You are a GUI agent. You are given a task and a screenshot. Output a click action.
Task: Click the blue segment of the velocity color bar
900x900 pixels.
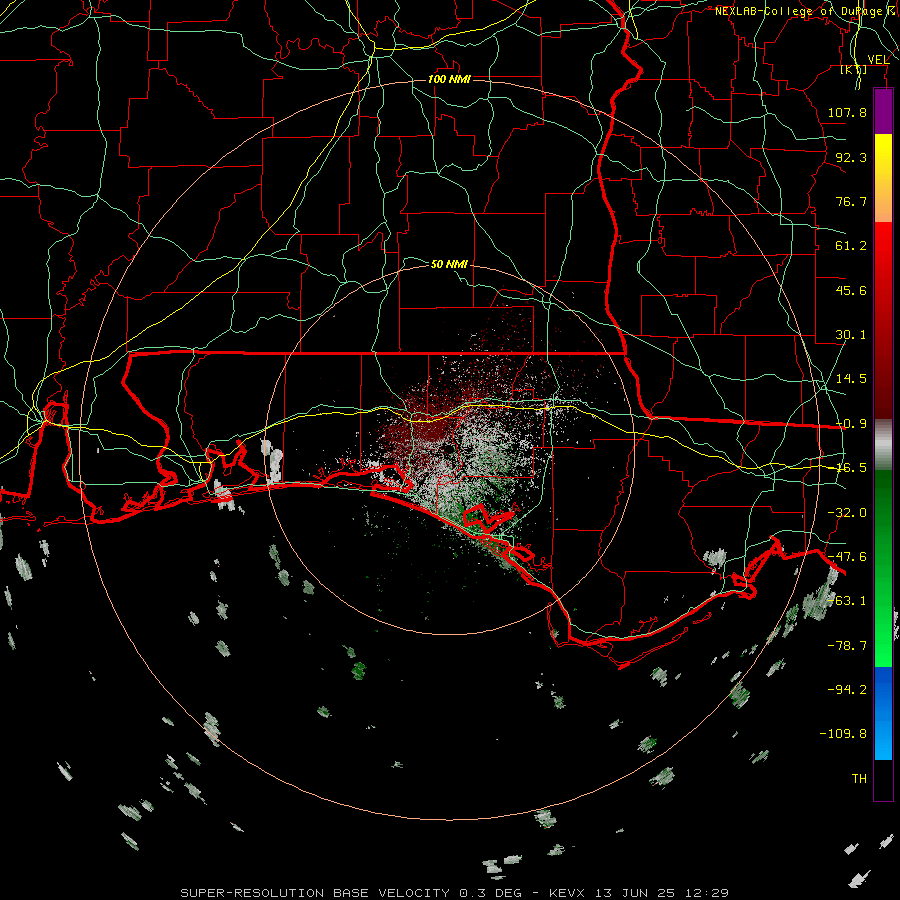[883, 713]
